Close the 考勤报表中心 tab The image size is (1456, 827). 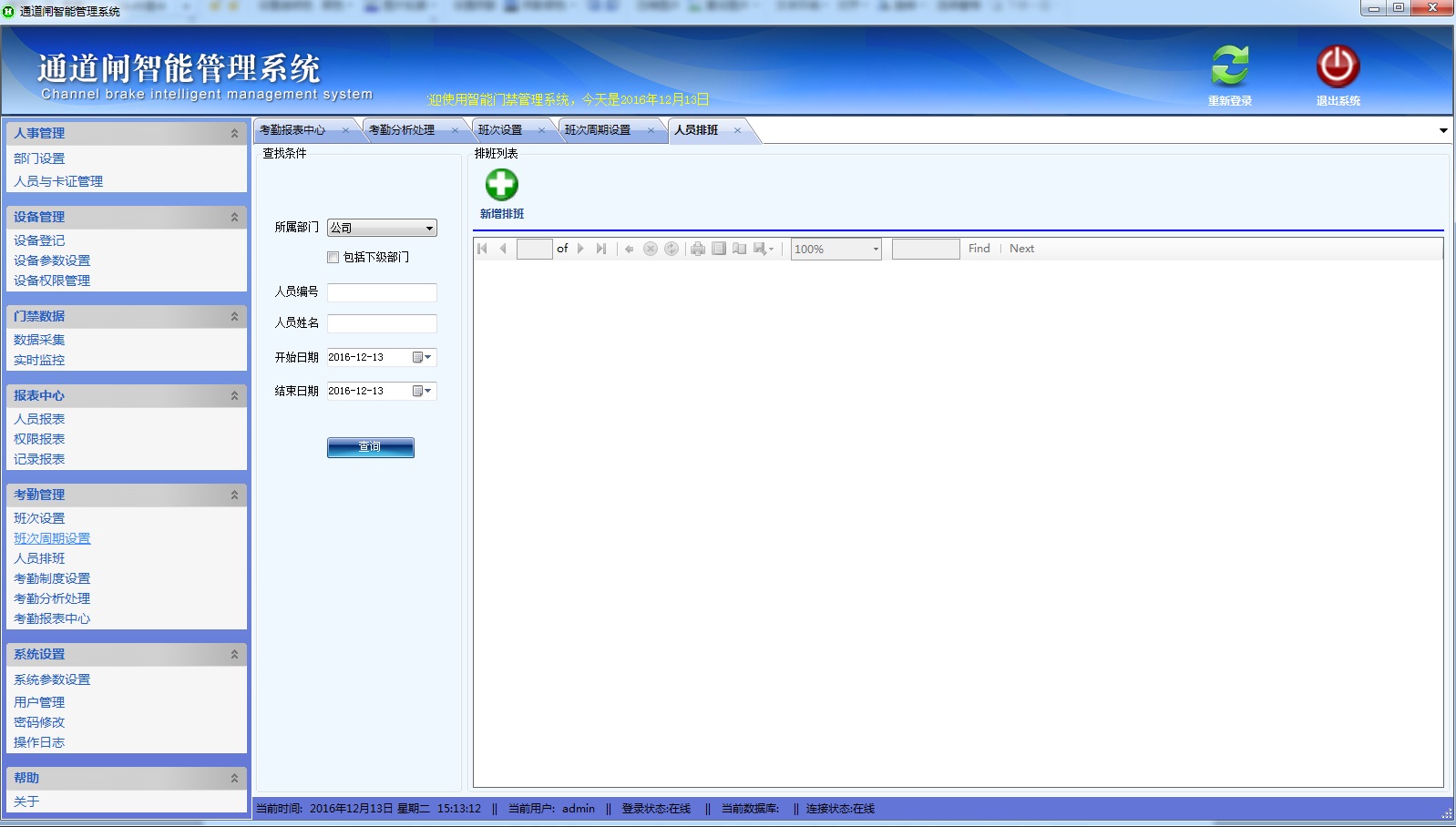345,130
